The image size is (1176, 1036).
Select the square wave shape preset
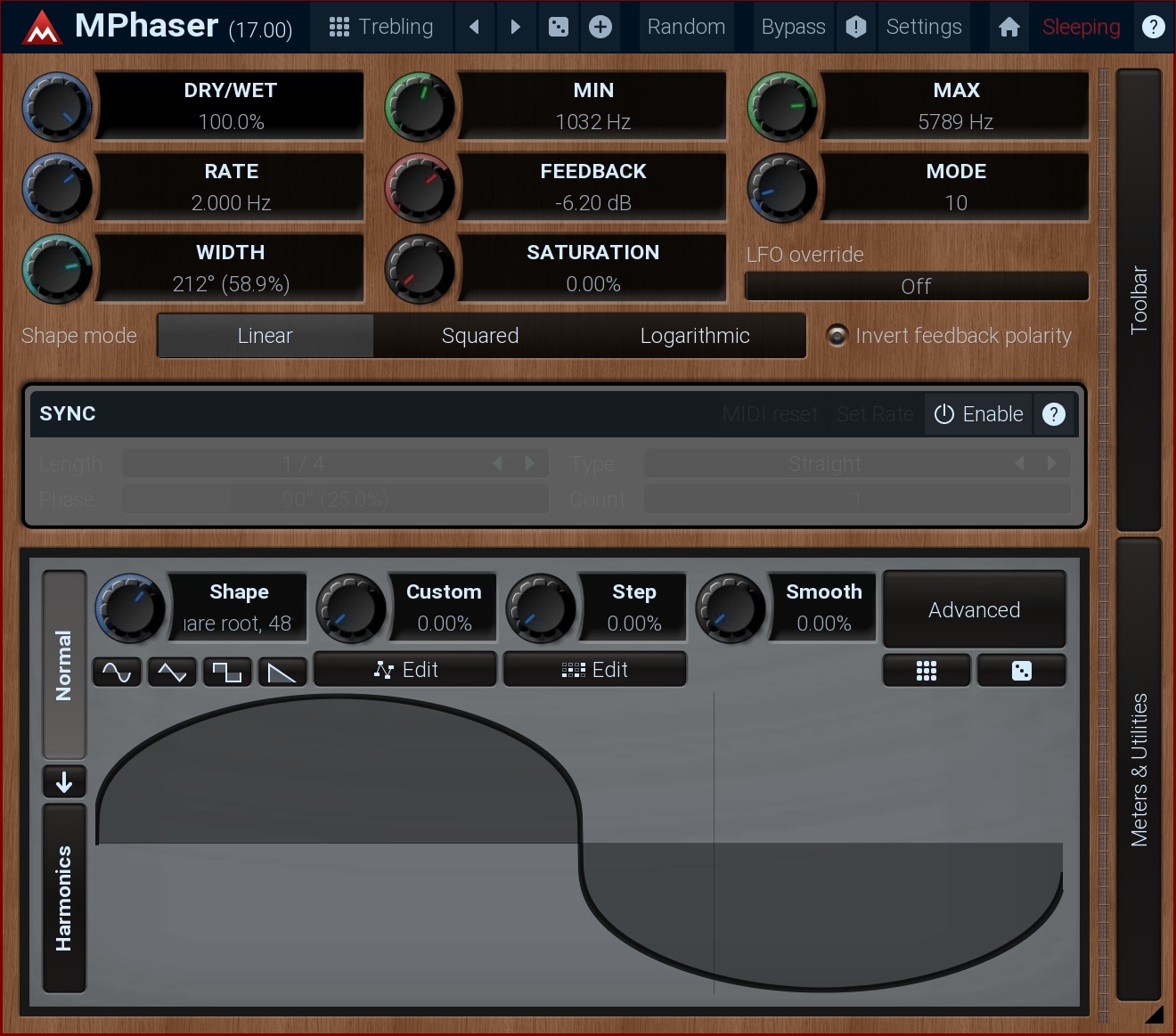(227, 672)
